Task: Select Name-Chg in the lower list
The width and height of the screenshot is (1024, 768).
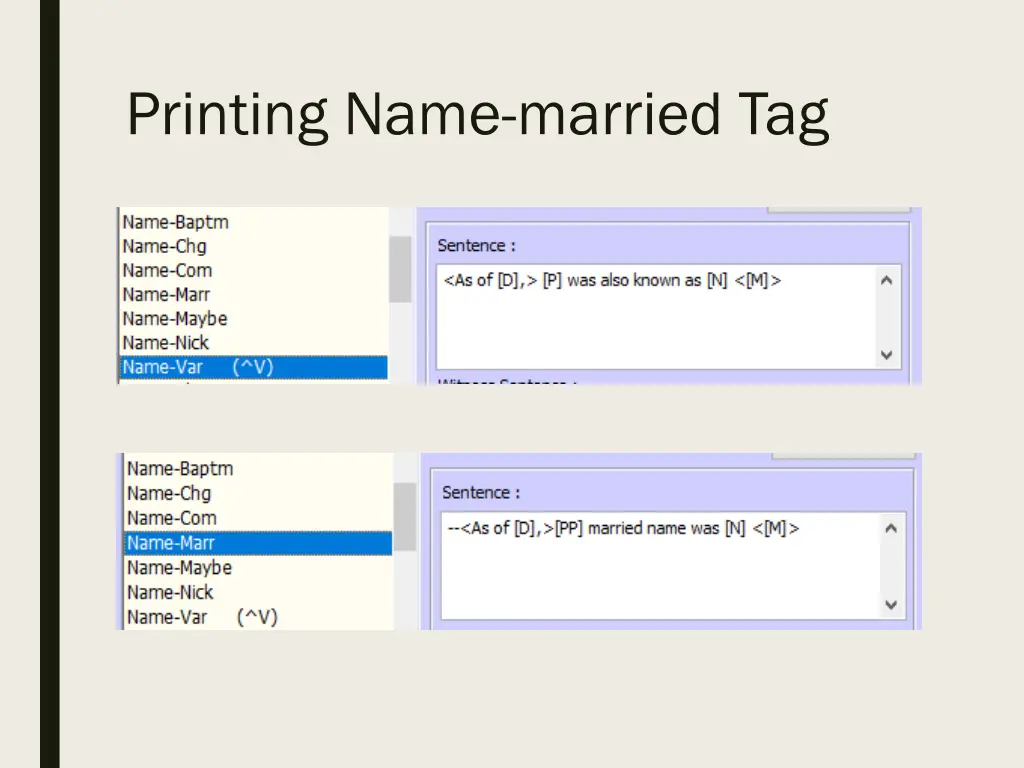Action: [169, 494]
